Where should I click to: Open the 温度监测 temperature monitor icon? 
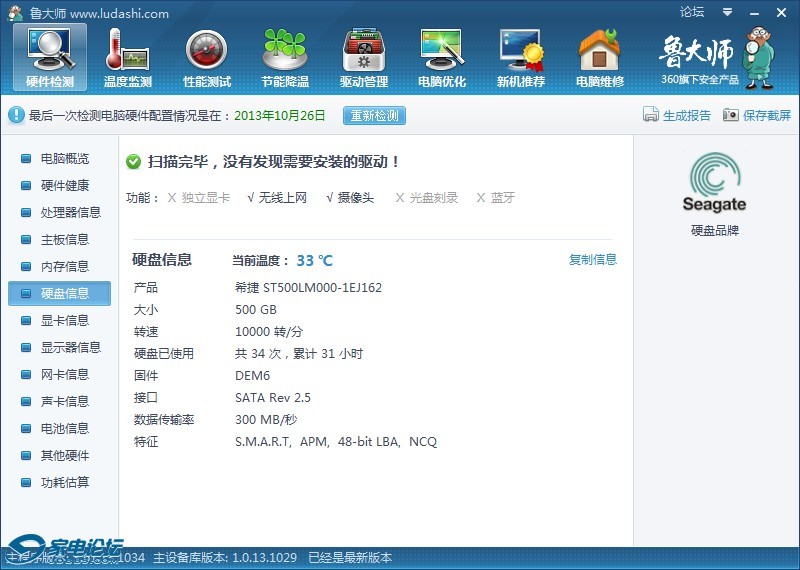pos(127,57)
